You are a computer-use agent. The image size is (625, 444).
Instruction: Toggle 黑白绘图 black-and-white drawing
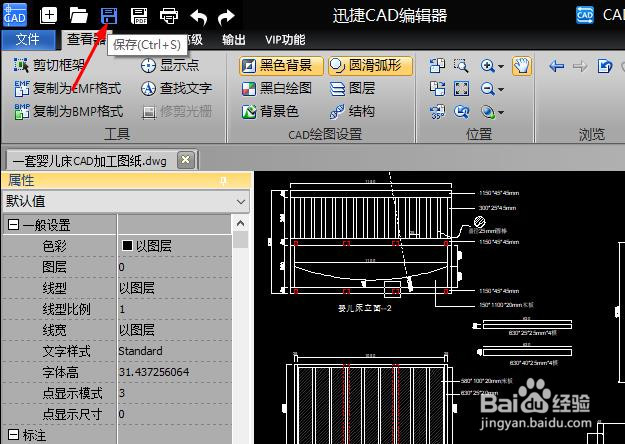click(x=277, y=88)
